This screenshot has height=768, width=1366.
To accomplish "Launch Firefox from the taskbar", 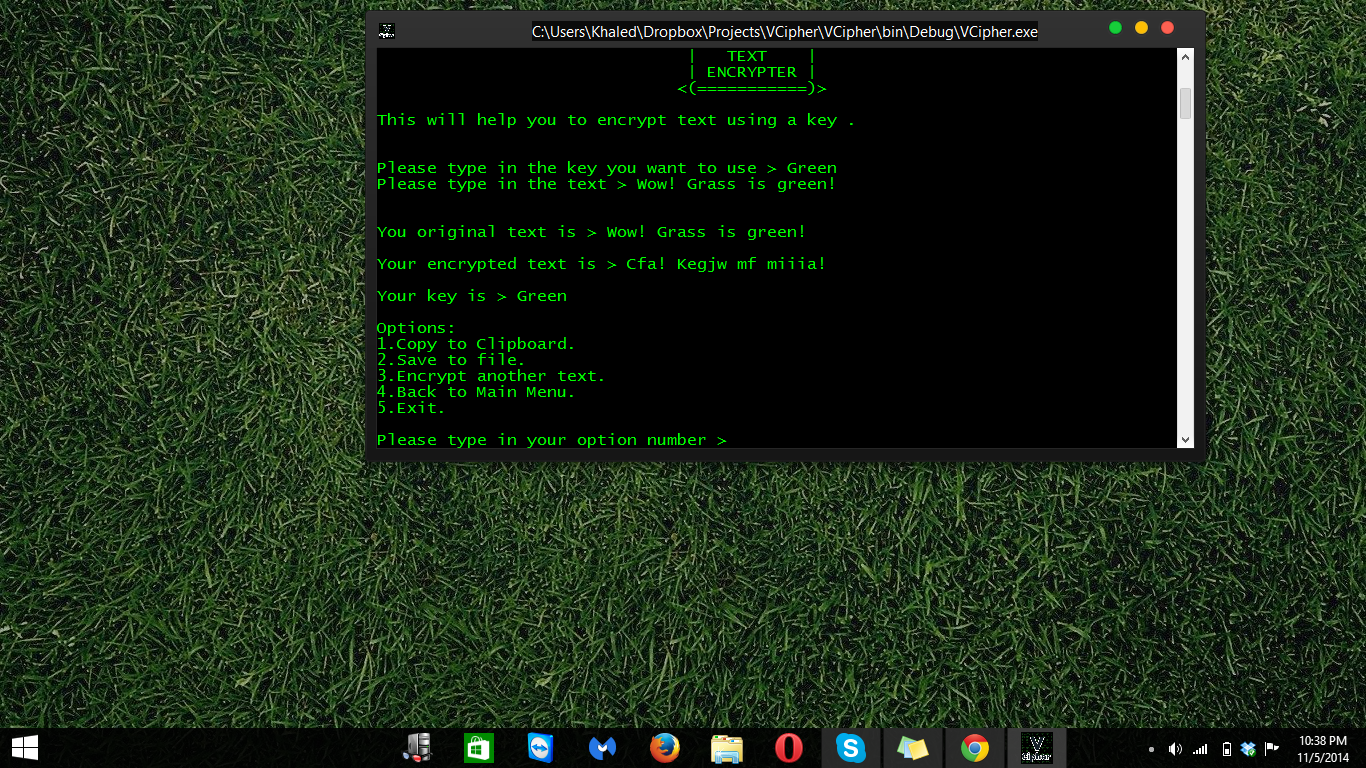I will 665,747.
